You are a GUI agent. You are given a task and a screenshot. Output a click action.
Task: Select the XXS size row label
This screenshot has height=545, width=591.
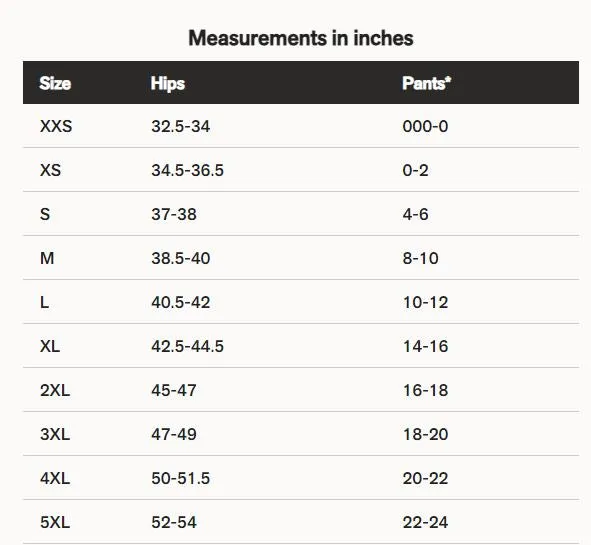pos(56,126)
